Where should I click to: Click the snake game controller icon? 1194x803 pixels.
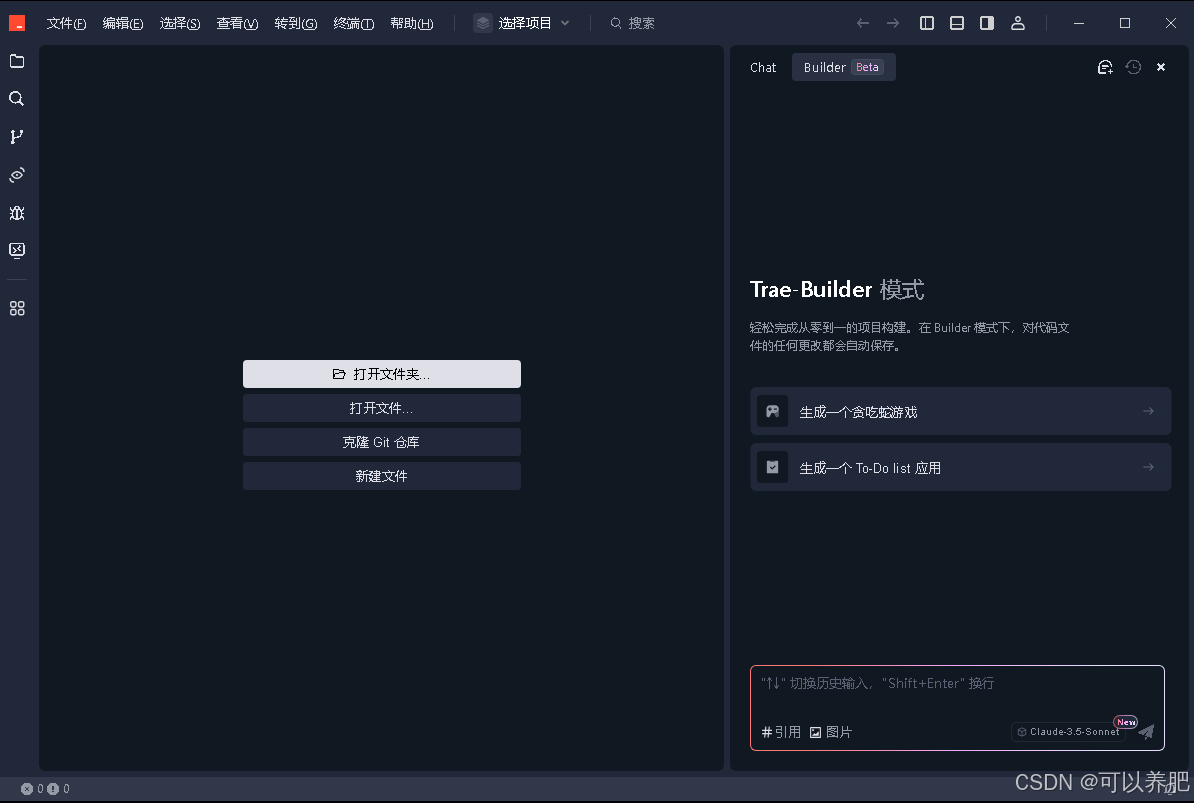(772, 412)
